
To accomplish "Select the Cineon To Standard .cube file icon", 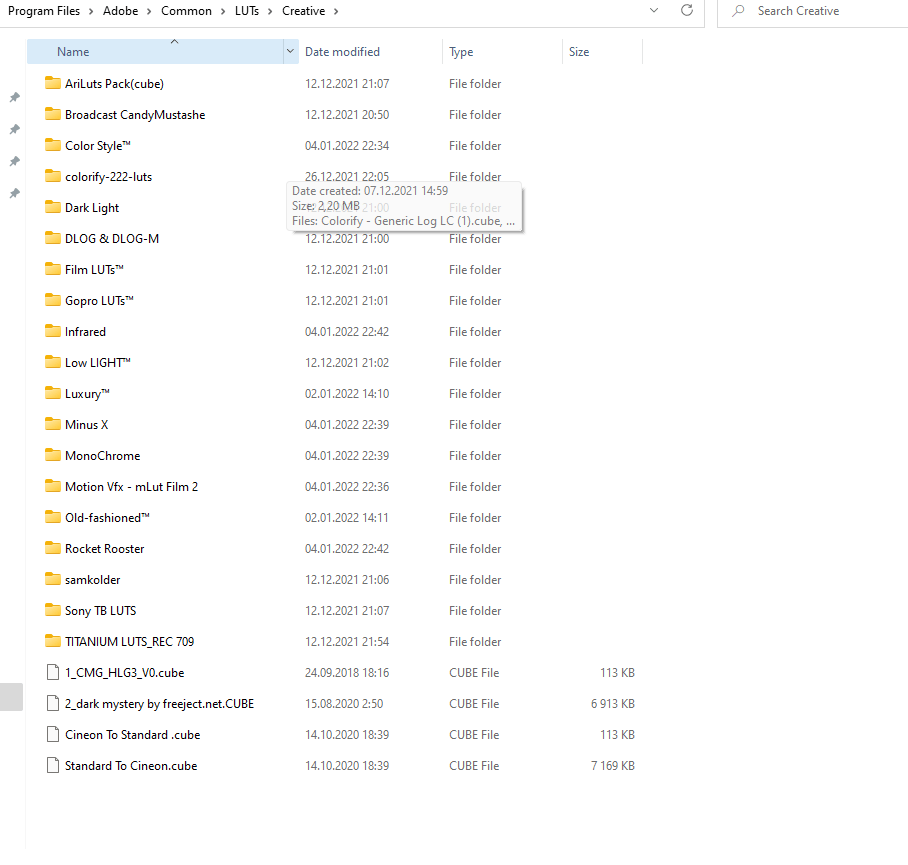I will coord(53,734).
